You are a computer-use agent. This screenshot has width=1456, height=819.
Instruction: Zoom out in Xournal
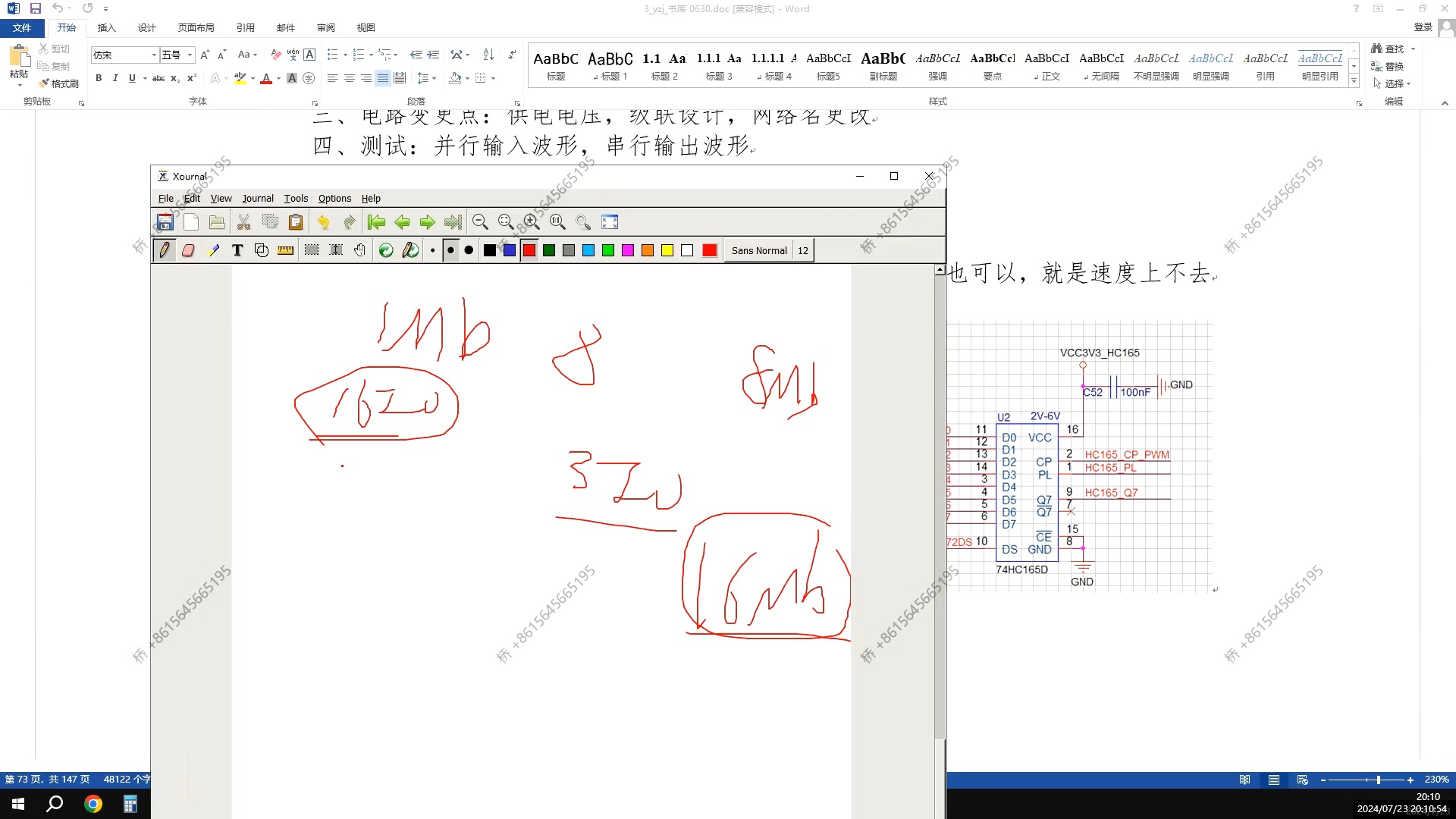480,222
